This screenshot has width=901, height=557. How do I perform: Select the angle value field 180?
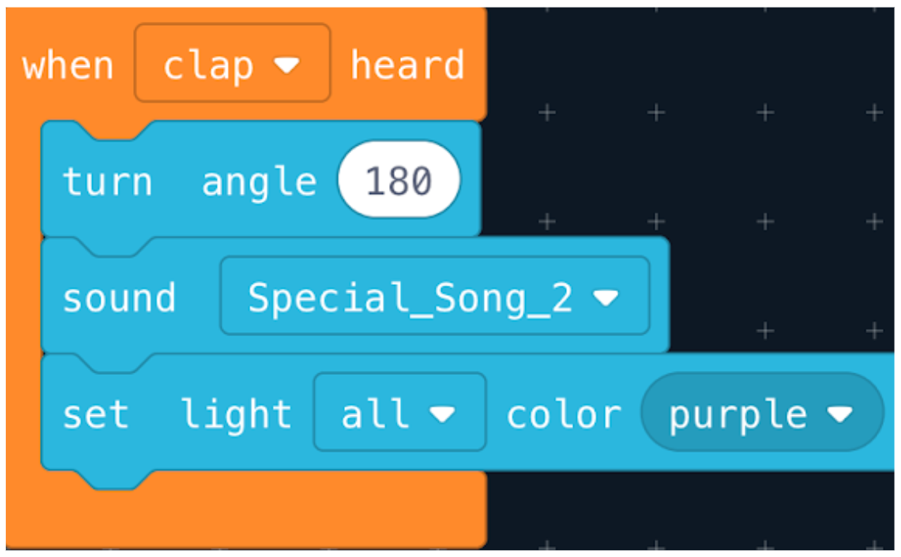399,180
